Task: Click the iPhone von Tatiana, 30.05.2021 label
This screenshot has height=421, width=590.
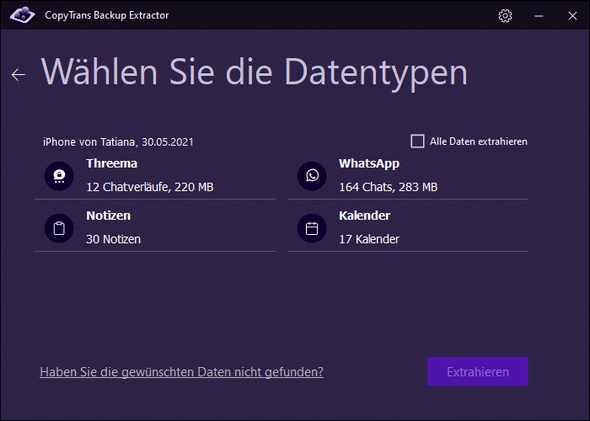Action: tap(118, 142)
